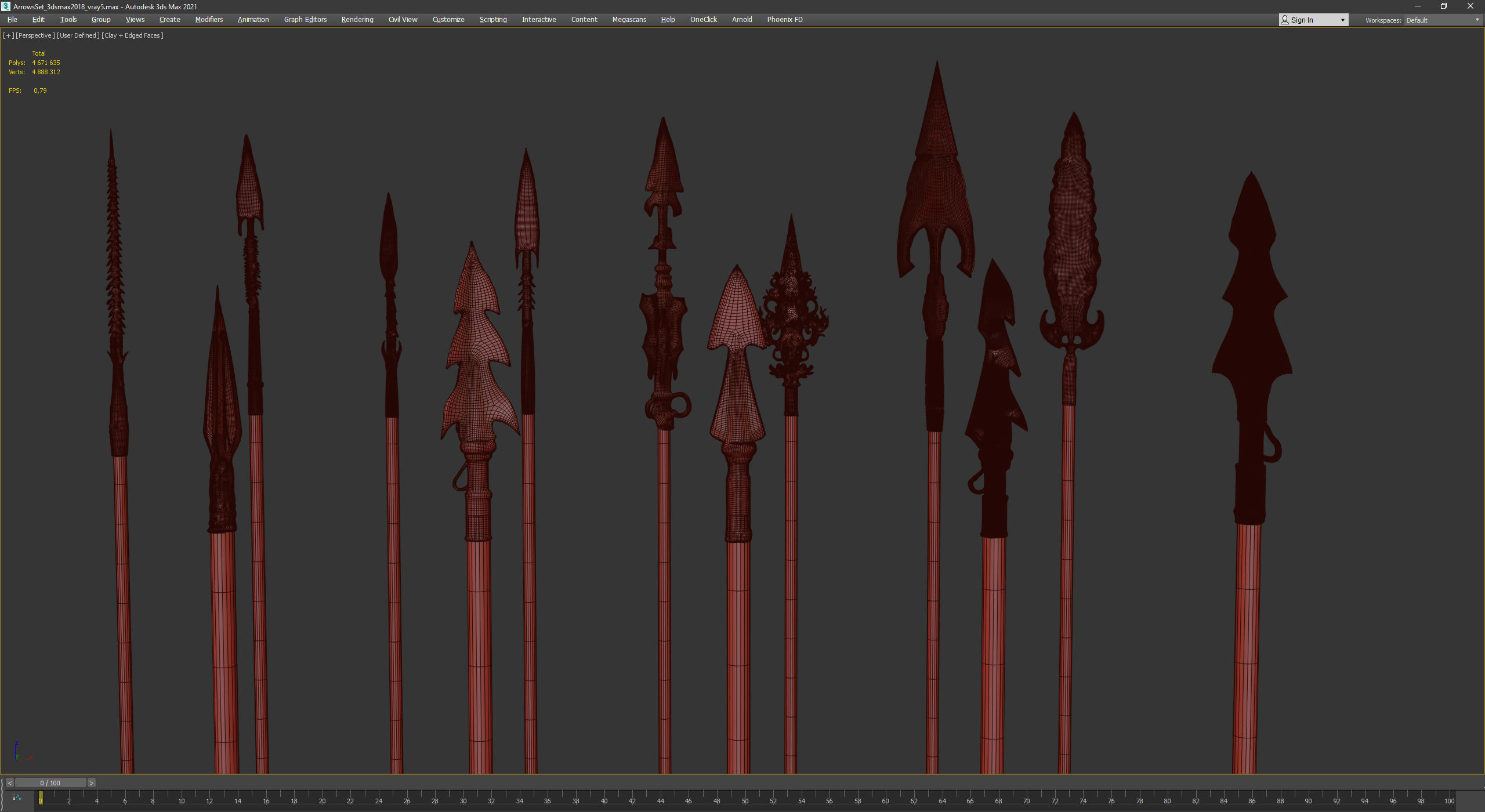Click the 0 / 100 time slider handle
This screenshot has width=1485, height=812.
tap(50, 783)
